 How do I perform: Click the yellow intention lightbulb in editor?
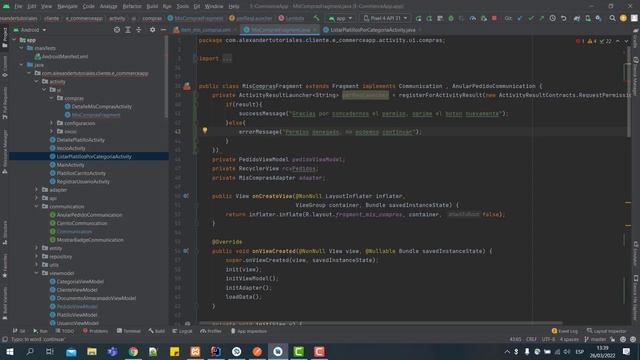point(205,131)
